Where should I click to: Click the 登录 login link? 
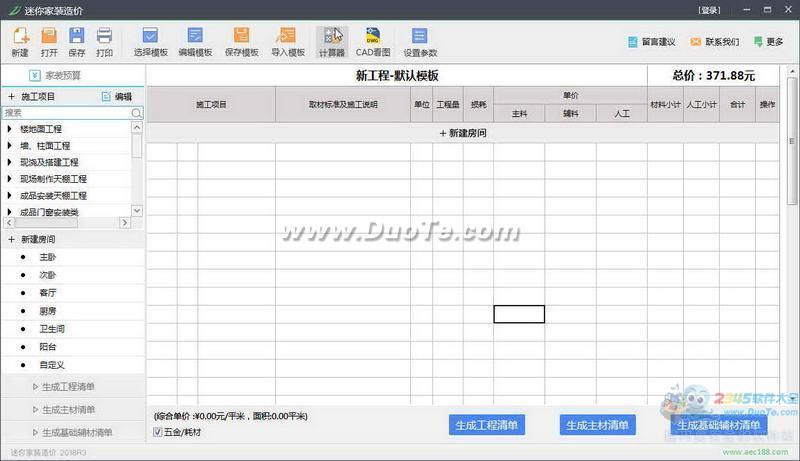(709, 10)
